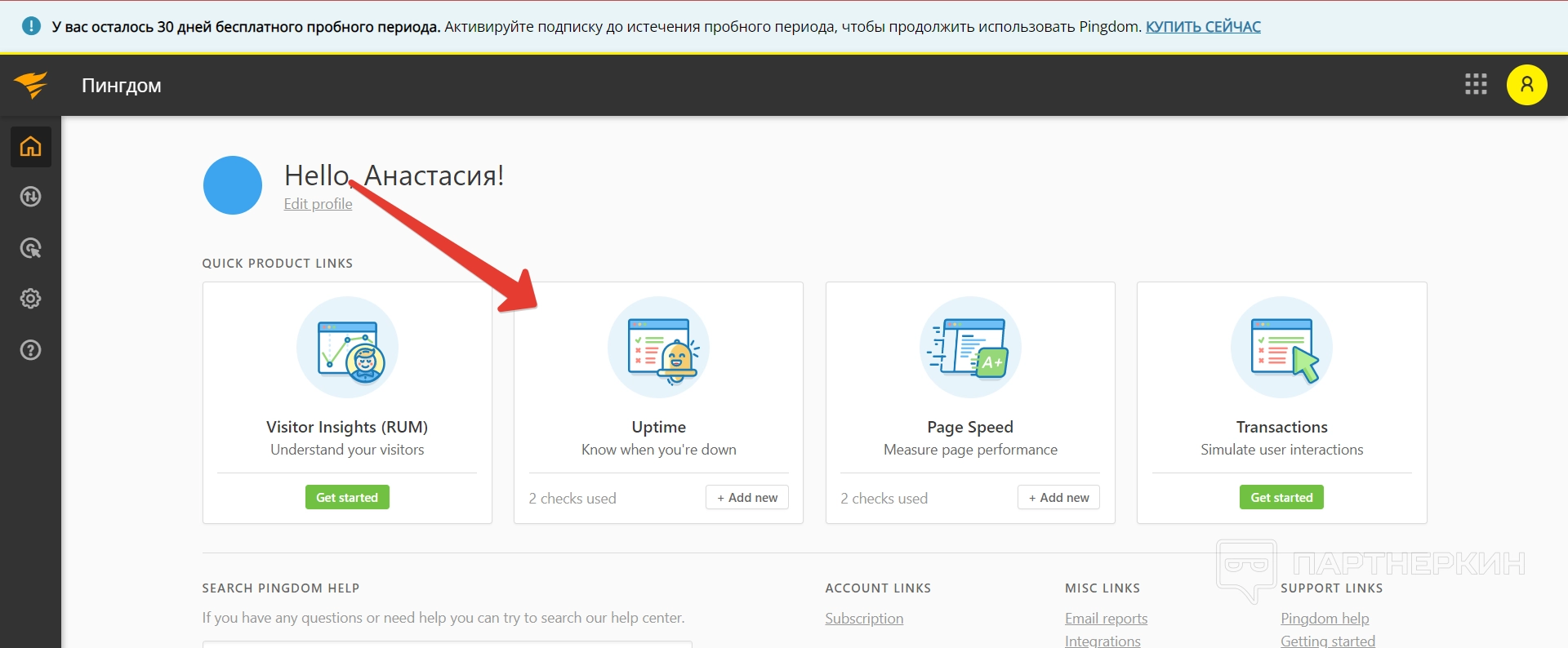Viewport: 1568px width, 648px height.
Task: Click '2 checks used' in Page Speed card
Action: coord(884,498)
